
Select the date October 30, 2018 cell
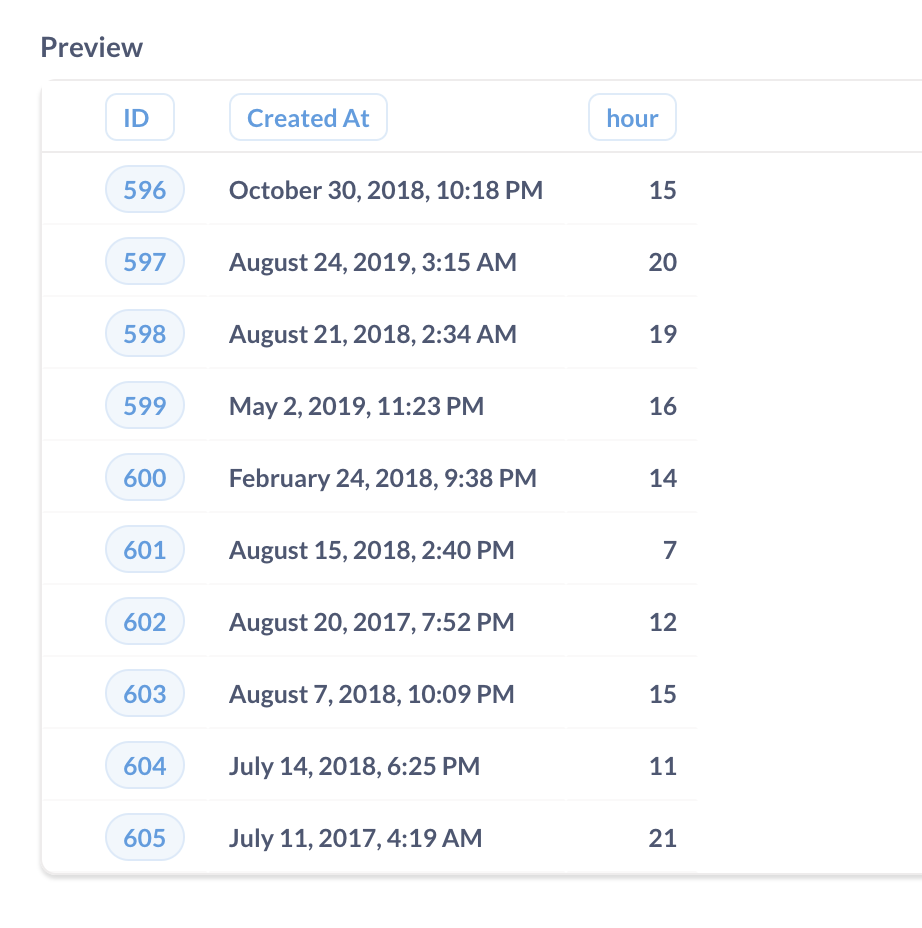click(x=385, y=189)
